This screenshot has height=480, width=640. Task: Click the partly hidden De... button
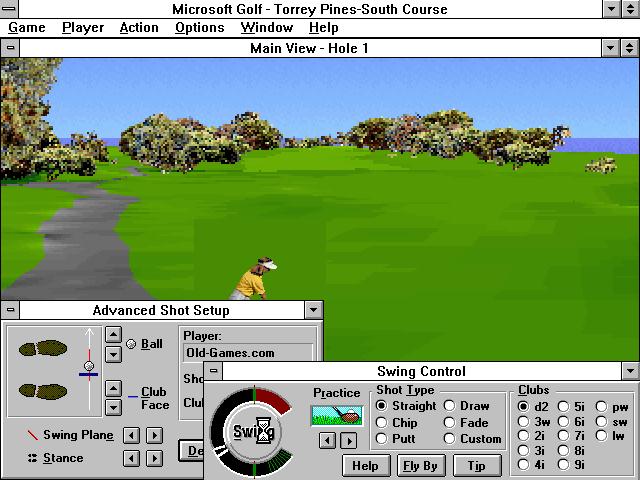[x=191, y=451]
